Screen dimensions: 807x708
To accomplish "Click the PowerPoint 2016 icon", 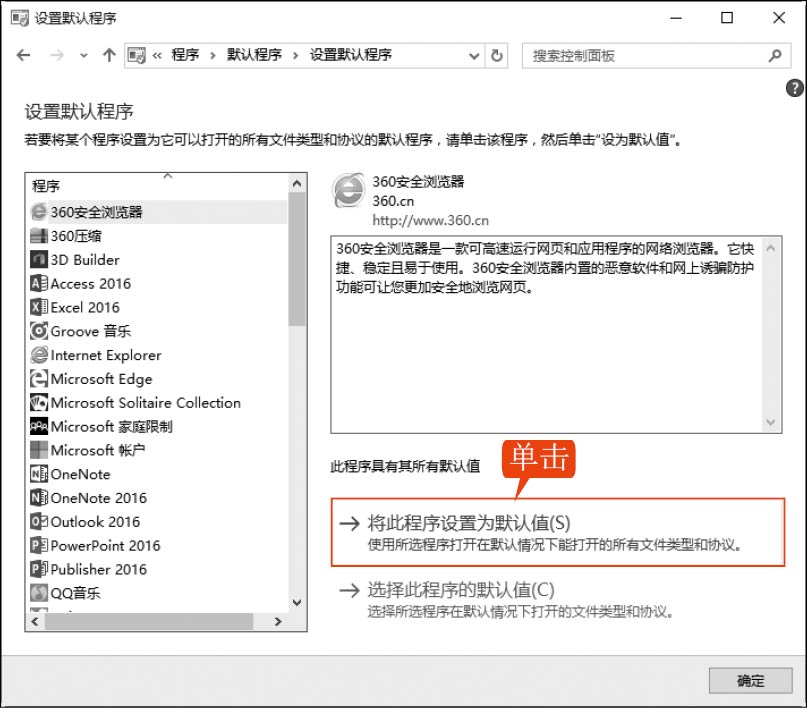I will [39, 545].
